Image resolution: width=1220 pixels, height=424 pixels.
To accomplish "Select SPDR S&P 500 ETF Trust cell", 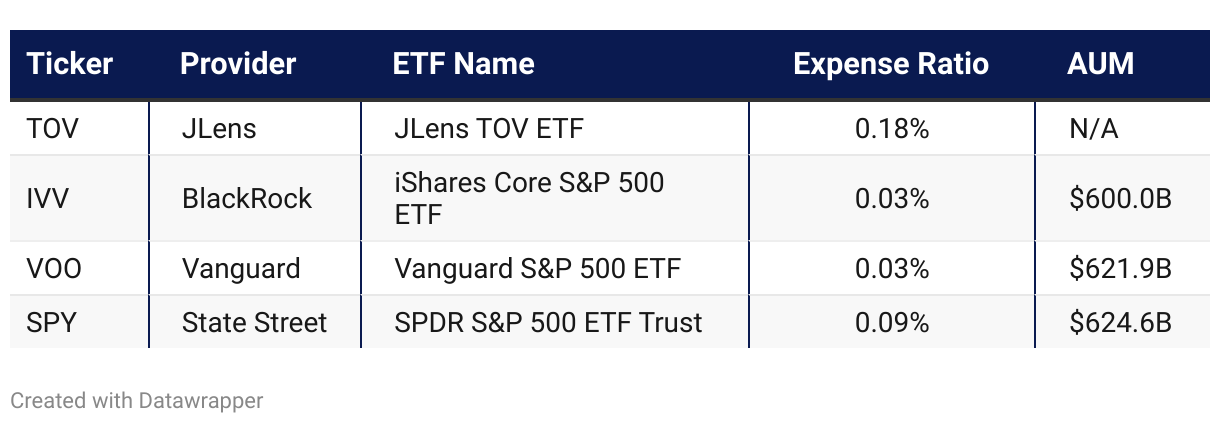I will tap(548, 322).
